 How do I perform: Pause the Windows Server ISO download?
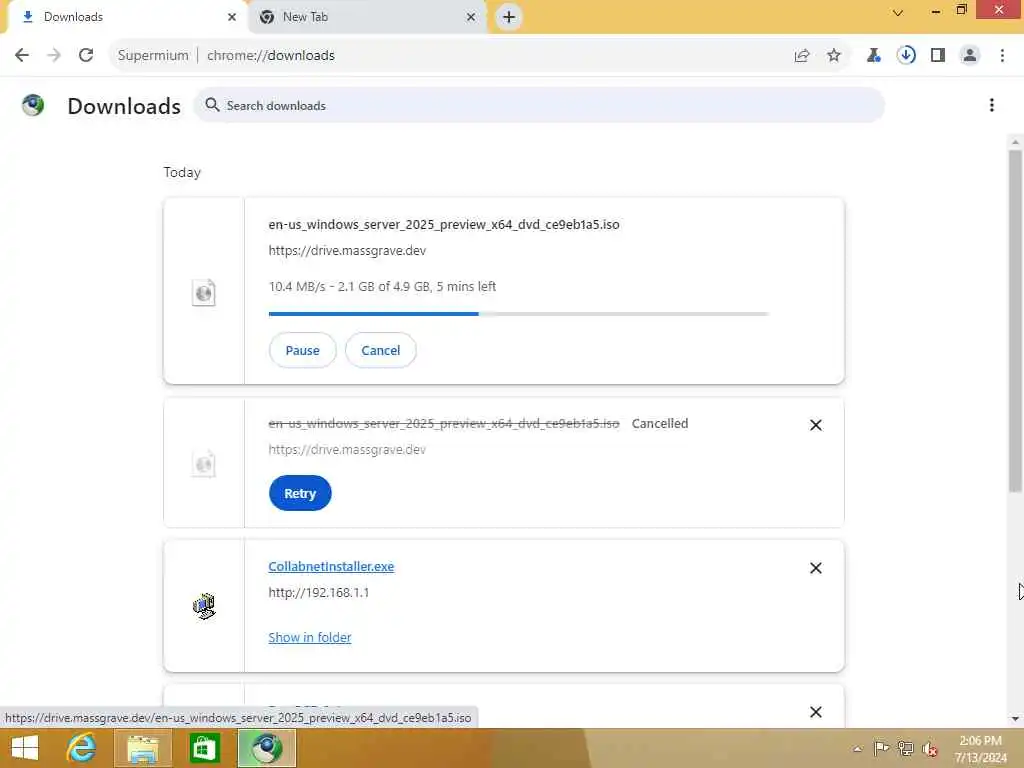tap(302, 350)
